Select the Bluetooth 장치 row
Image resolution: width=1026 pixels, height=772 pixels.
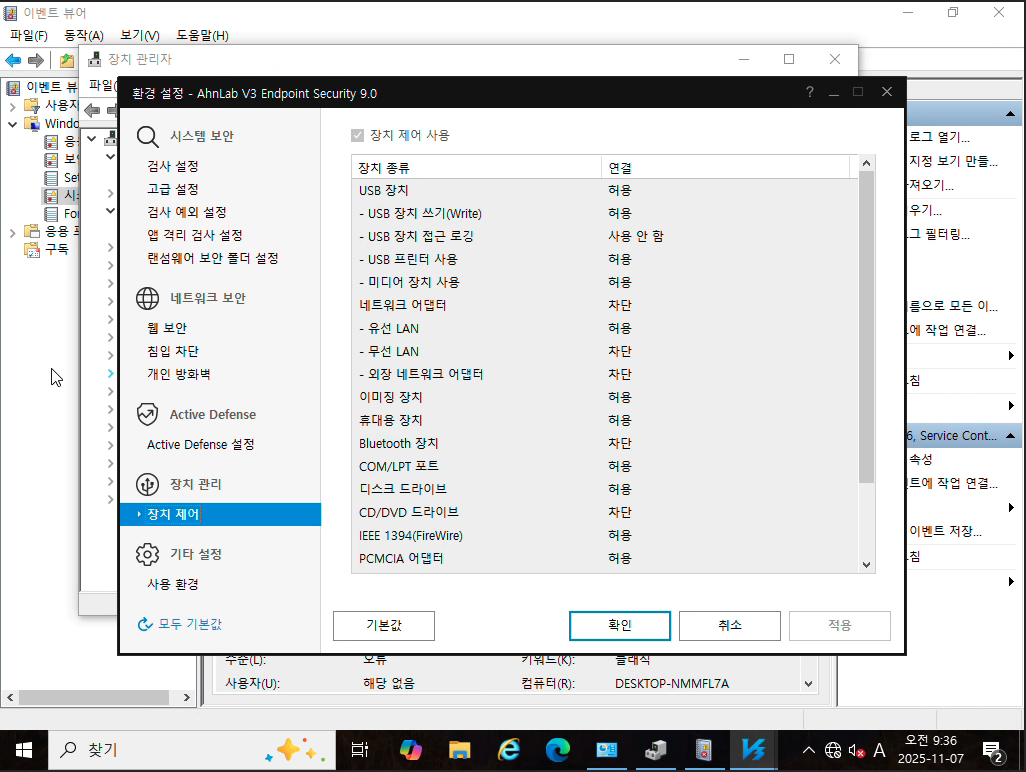(398, 443)
